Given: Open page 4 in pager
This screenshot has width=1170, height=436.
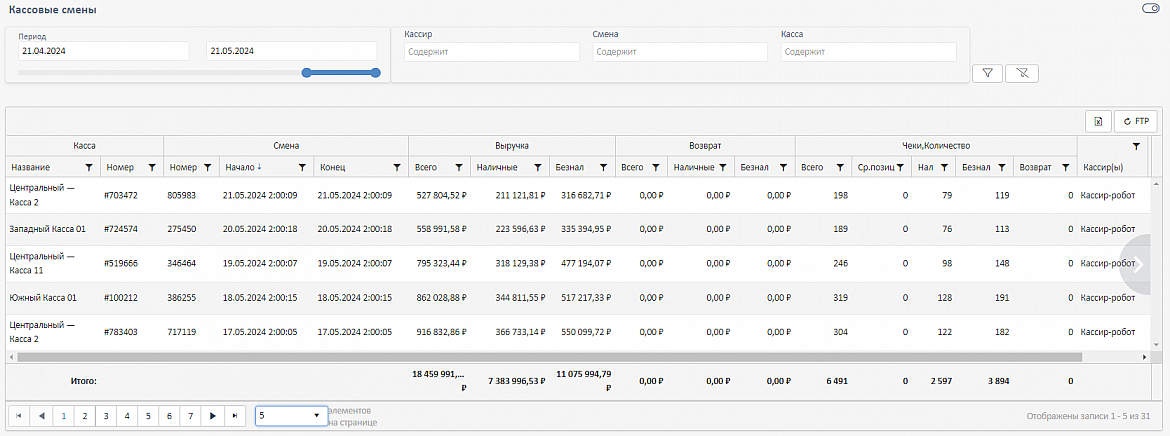Looking at the screenshot, I should [x=128, y=416].
